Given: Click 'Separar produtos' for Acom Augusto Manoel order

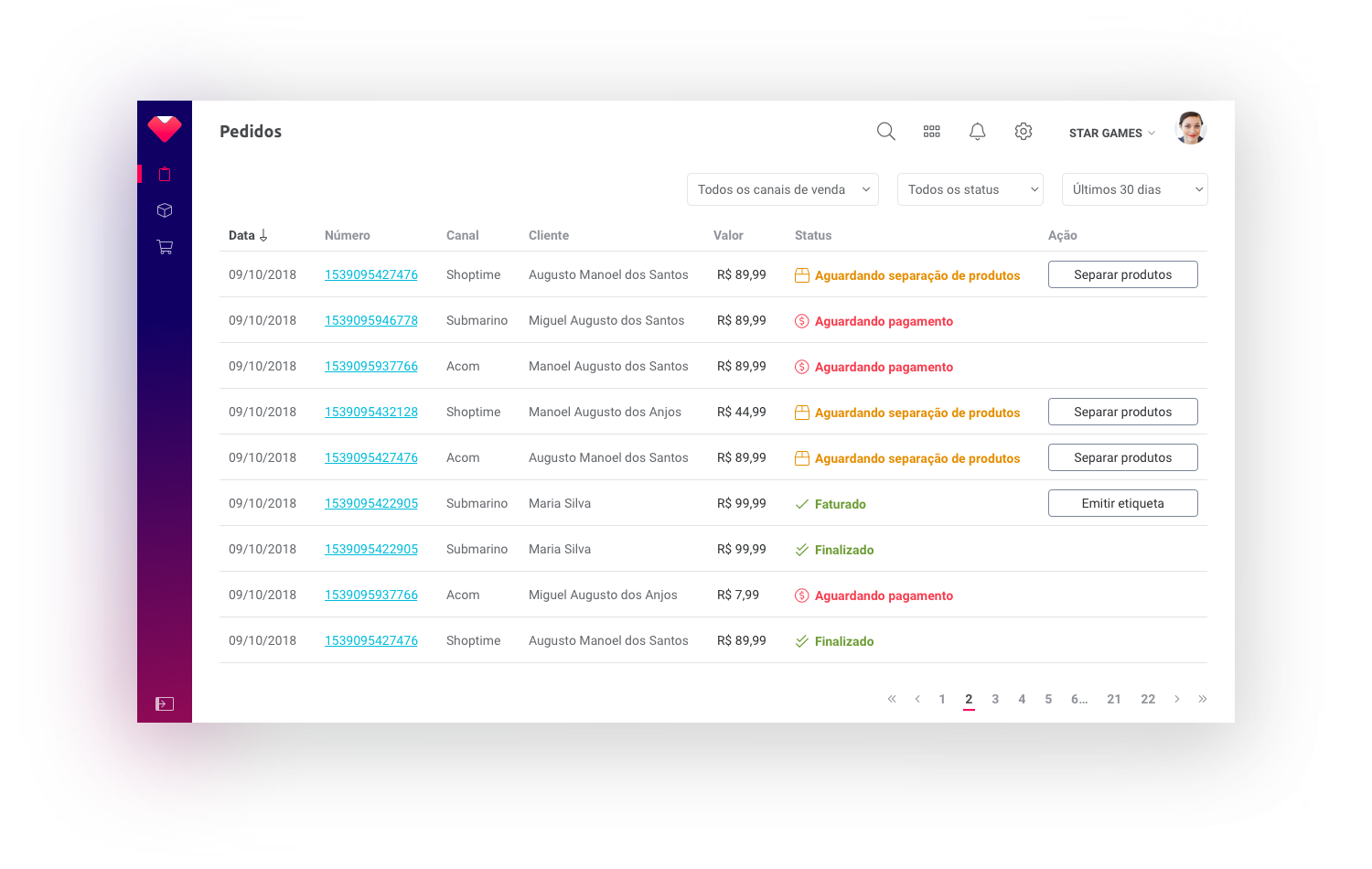Looking at the screenshot, I should 1123,457.
